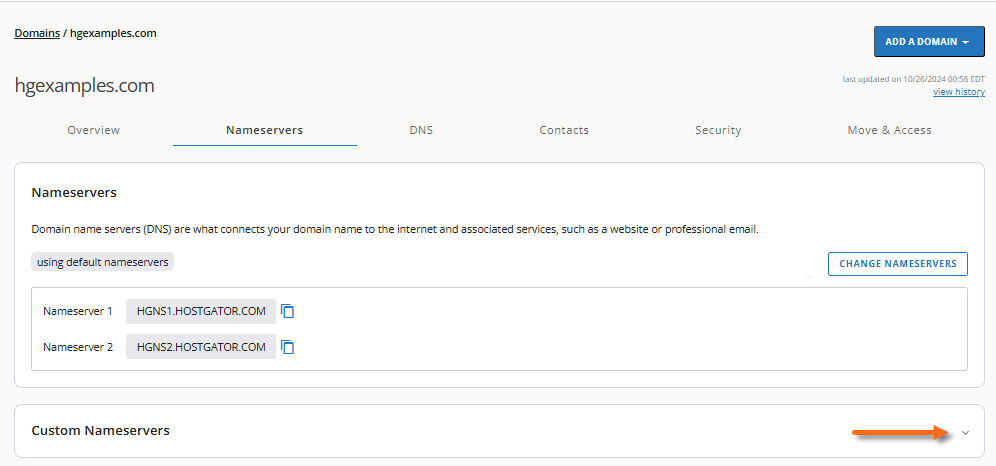996x466 pixels.
Task: Expand the Custom Nameservers section chevron
Action: coord(965,433)
